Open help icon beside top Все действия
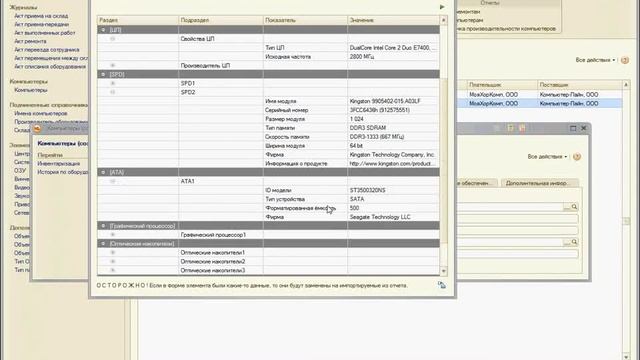 pos(624,60)
